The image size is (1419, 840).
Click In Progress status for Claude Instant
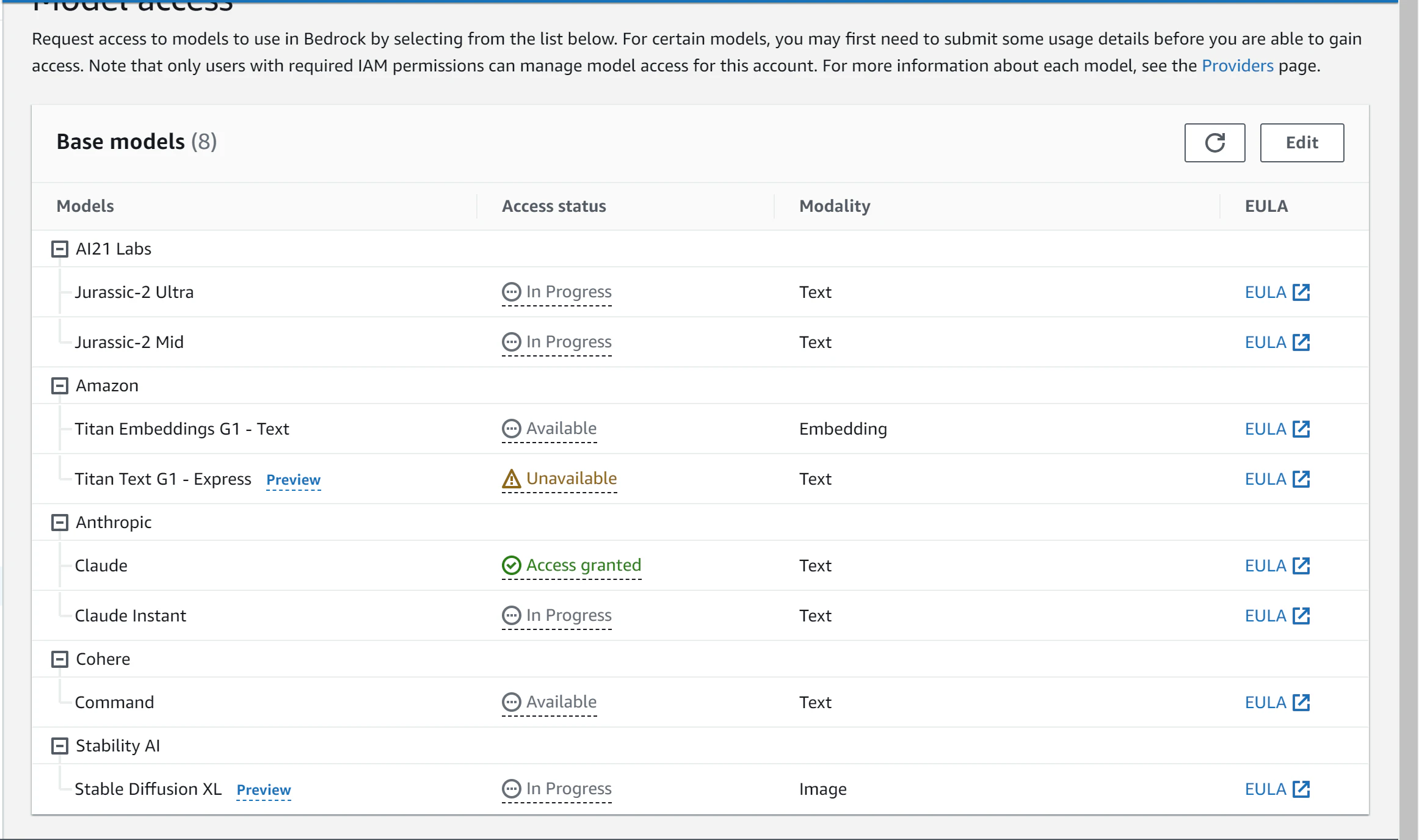(x=568, y=616)
